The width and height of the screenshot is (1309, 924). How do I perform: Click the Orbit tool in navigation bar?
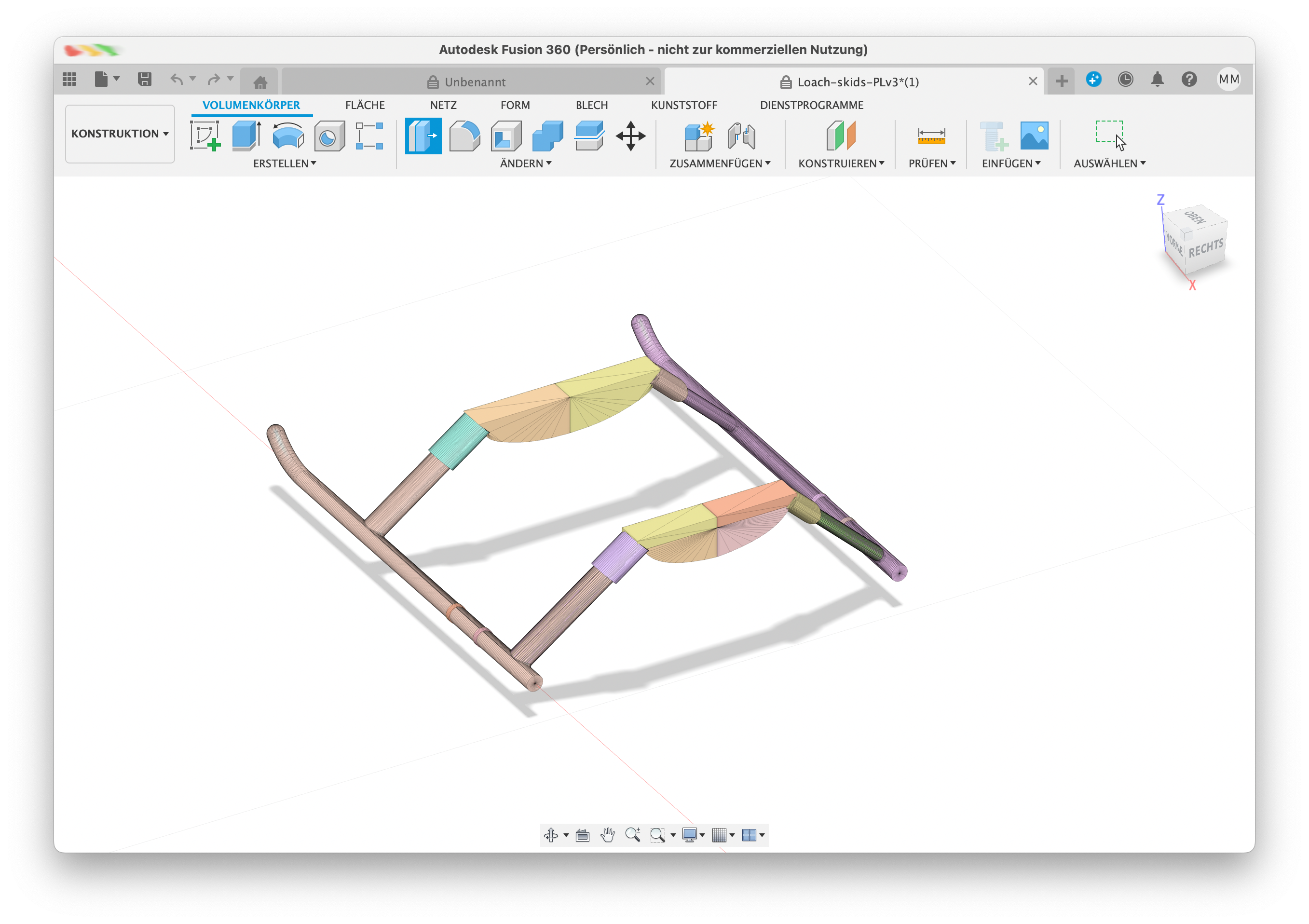click(x=551, y=835)
